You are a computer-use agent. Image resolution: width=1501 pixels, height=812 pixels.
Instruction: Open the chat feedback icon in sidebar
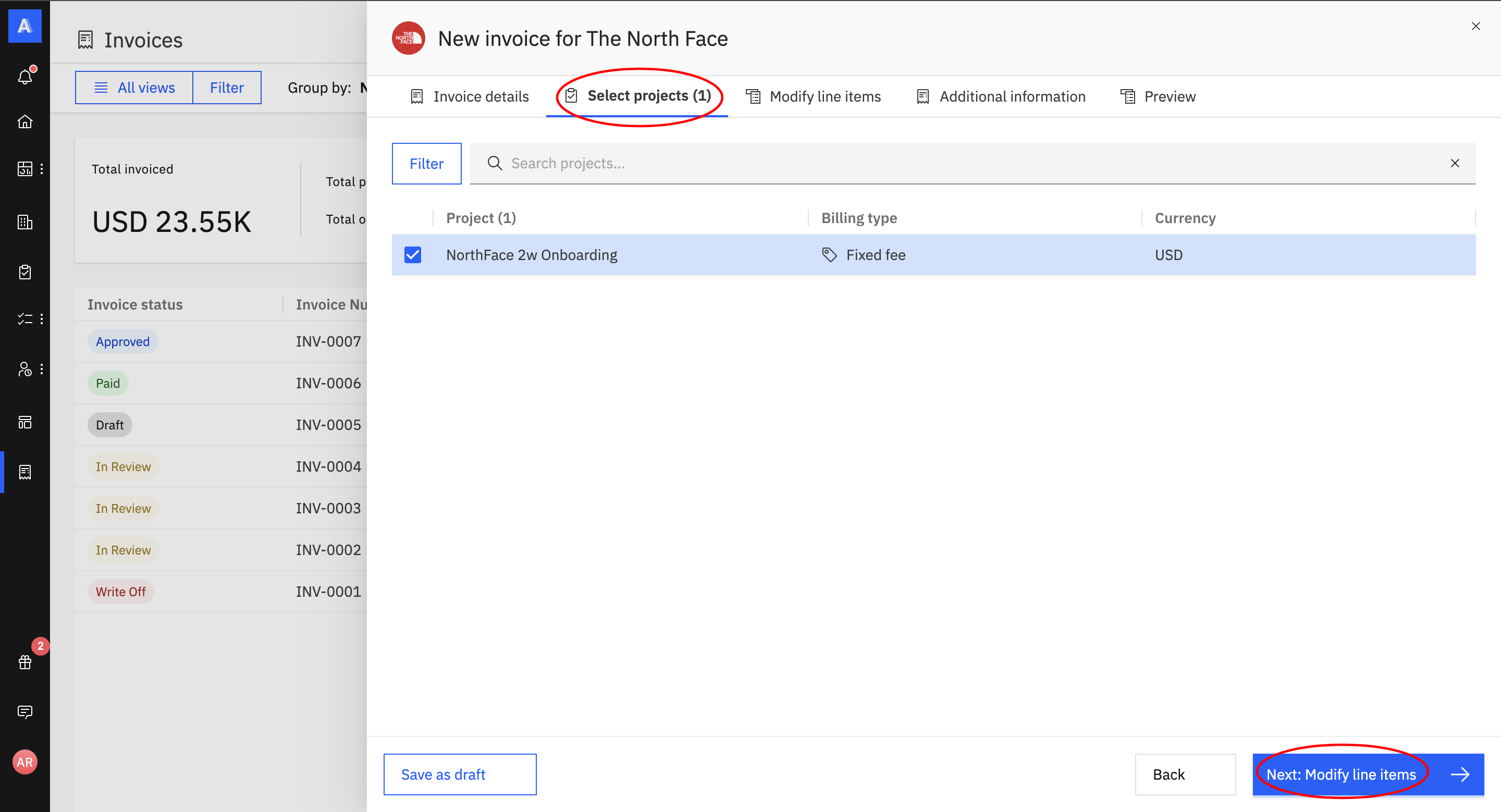(x=24, y=711)
